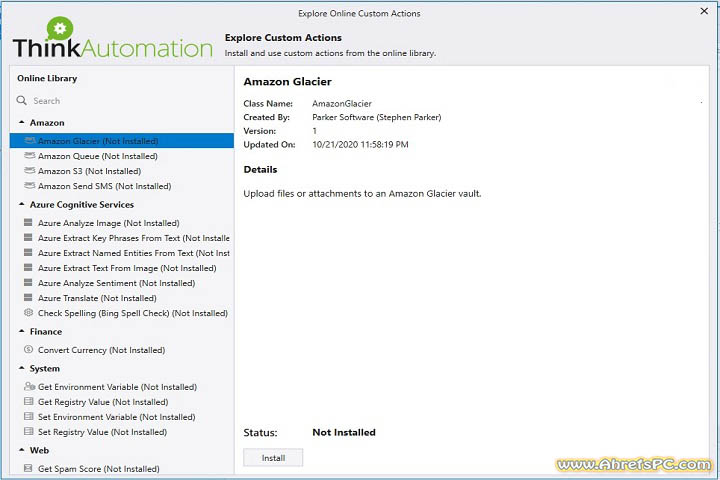720x480 pixels.
Task: Select Azure Analyze Sentiment (Not Installed)
Action: click(x=122, y=282)
